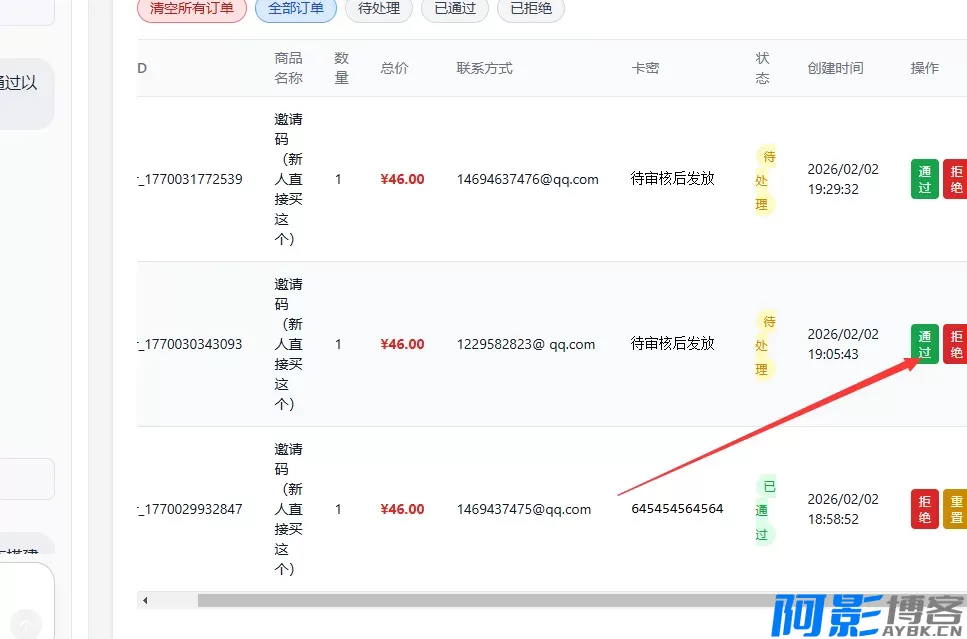967x639 pixels.
Task: Click the email 14694637476@qq.com
Action: (x=527, y=179)
